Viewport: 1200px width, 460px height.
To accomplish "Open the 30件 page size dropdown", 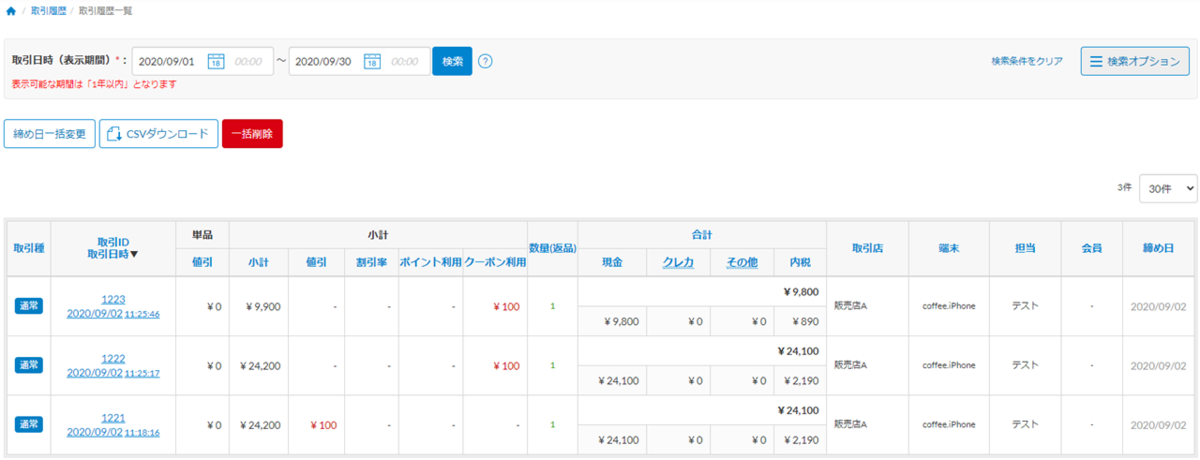I will tap(1168, 187).
